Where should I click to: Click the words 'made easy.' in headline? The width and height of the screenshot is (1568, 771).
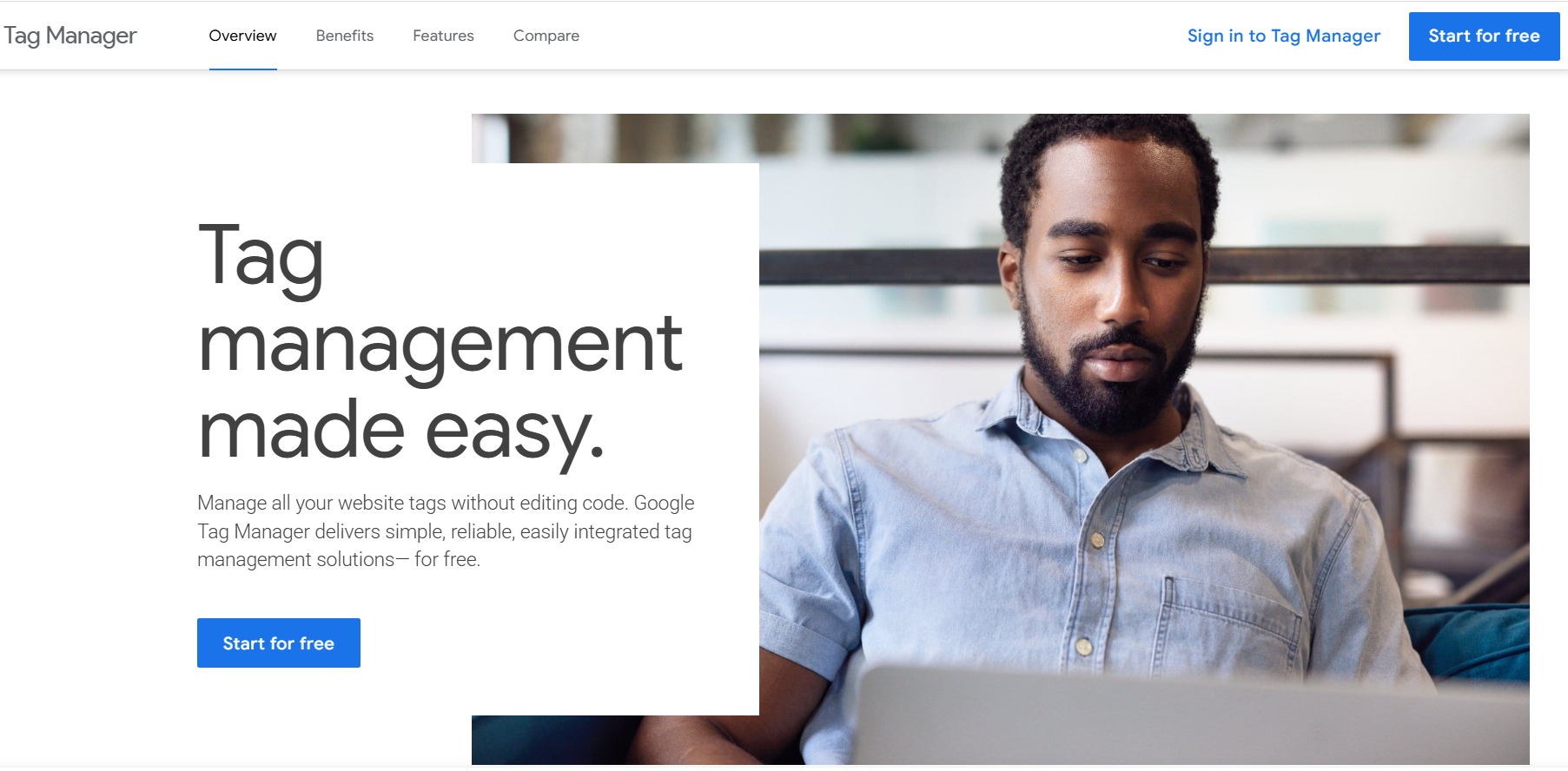tap(401, 432)
